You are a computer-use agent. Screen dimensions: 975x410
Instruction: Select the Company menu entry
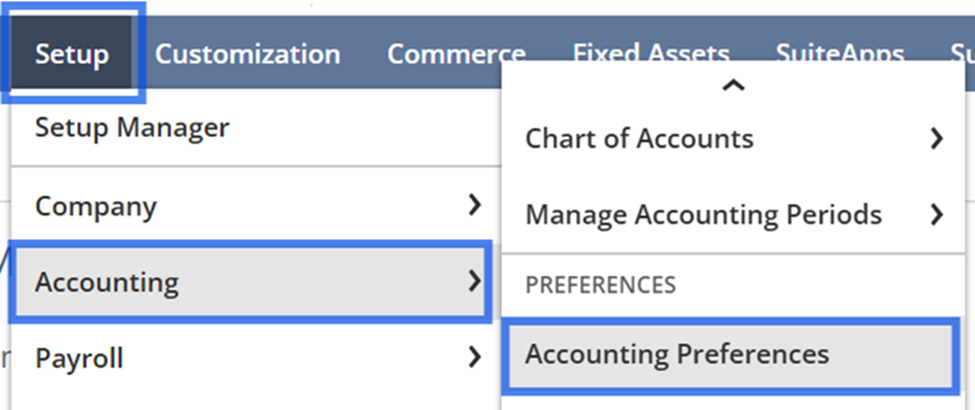tap(96, 207)
